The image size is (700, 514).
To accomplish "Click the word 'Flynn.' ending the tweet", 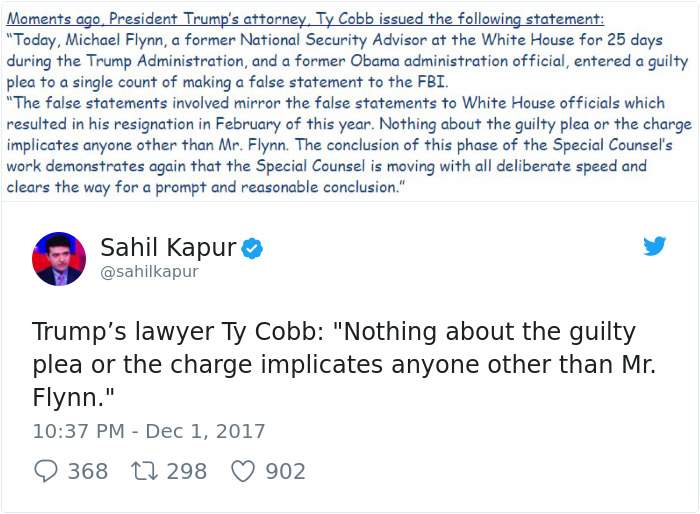I will tap(73, 397).
